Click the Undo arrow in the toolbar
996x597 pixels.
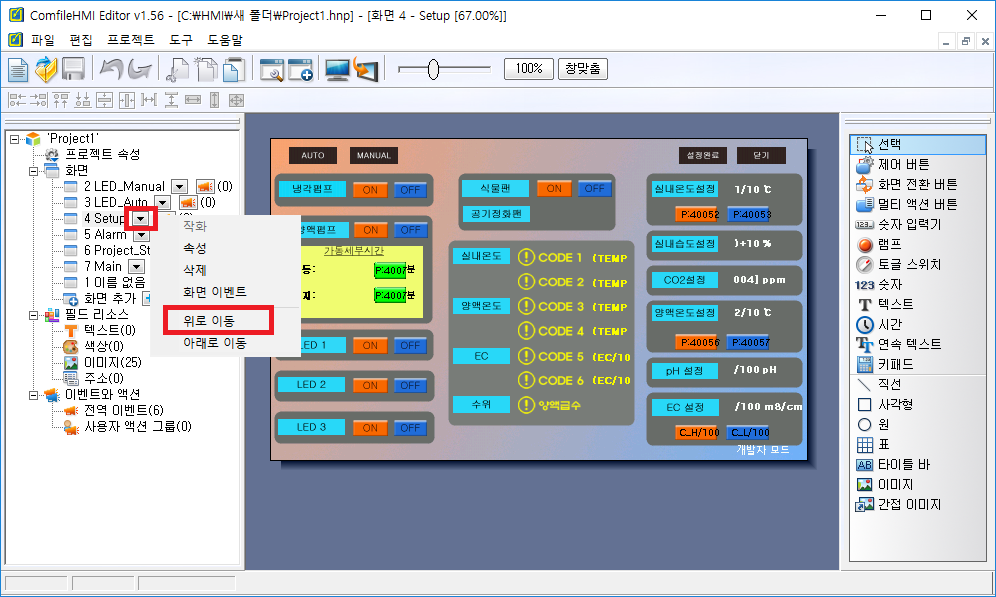click(x=111, y=69)
